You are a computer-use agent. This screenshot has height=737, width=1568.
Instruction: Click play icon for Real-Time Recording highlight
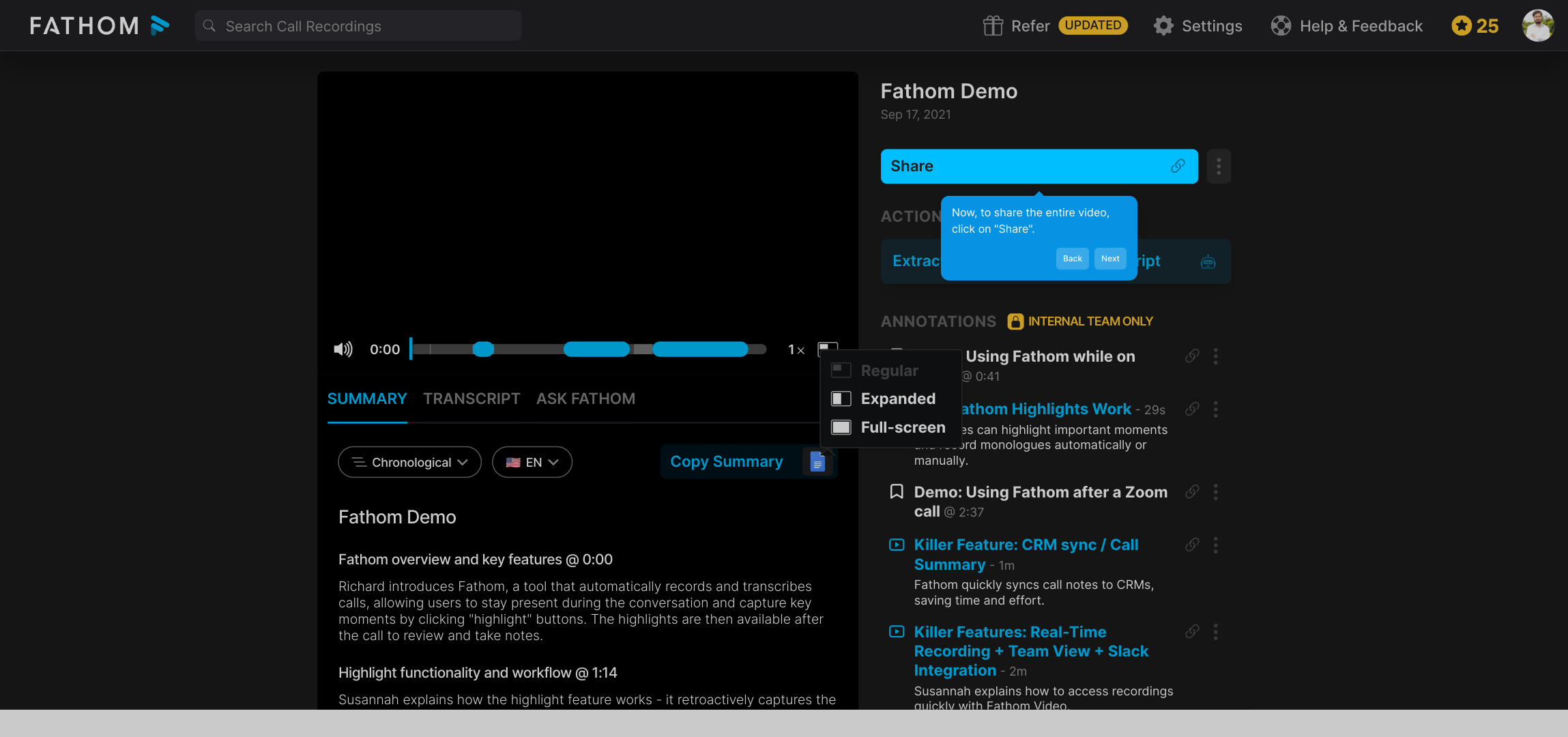(x=897, y=632)
